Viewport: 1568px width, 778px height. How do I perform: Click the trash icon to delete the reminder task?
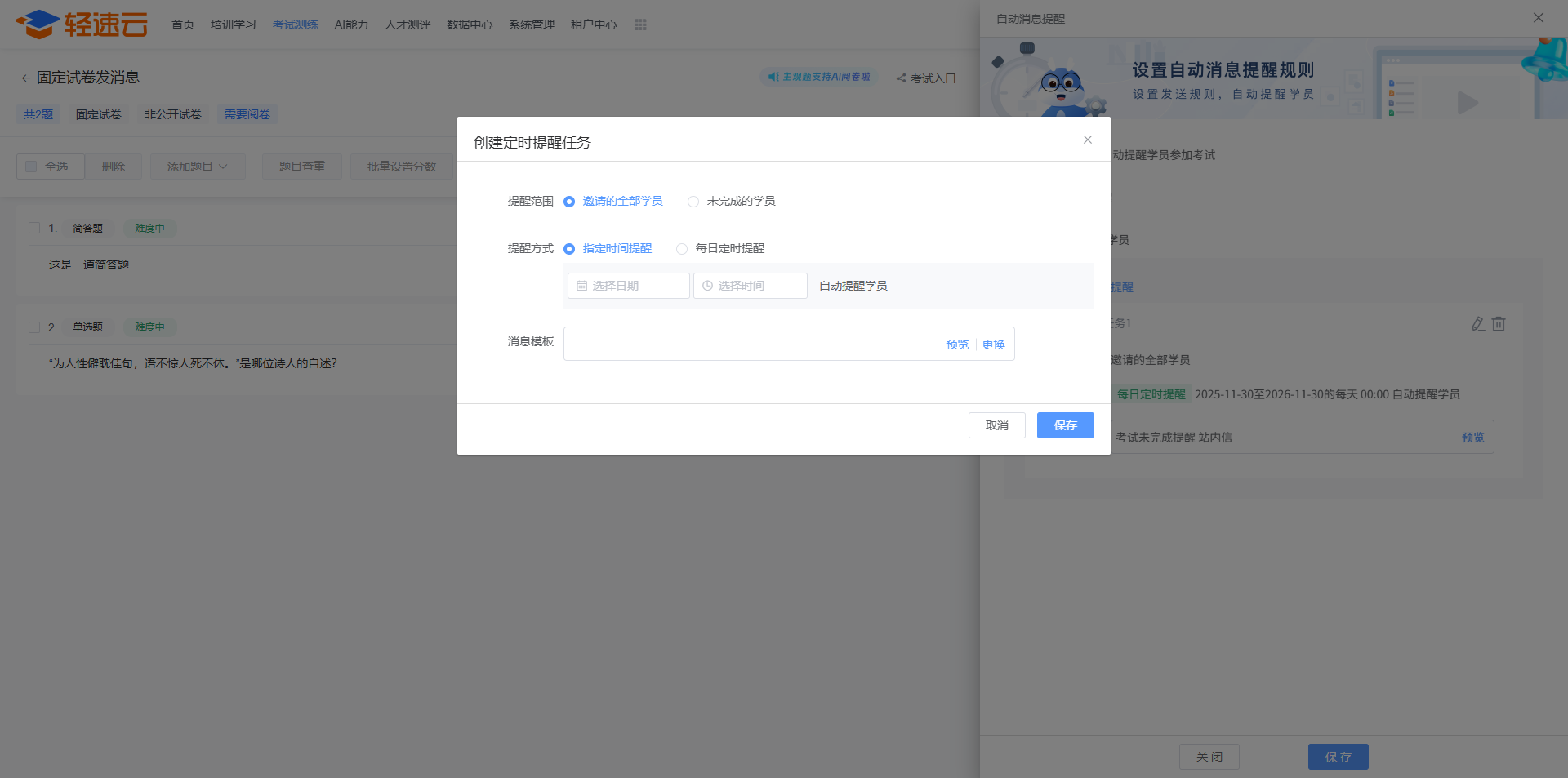[1499, 324]
